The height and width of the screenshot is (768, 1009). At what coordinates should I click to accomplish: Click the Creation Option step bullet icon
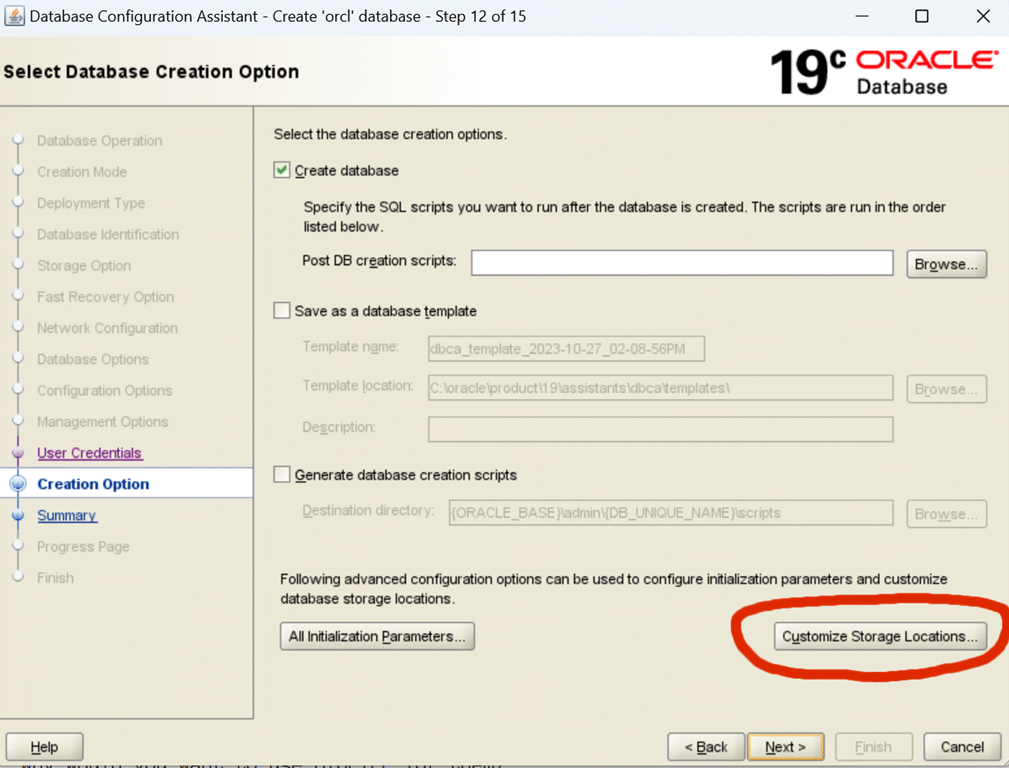18,484
